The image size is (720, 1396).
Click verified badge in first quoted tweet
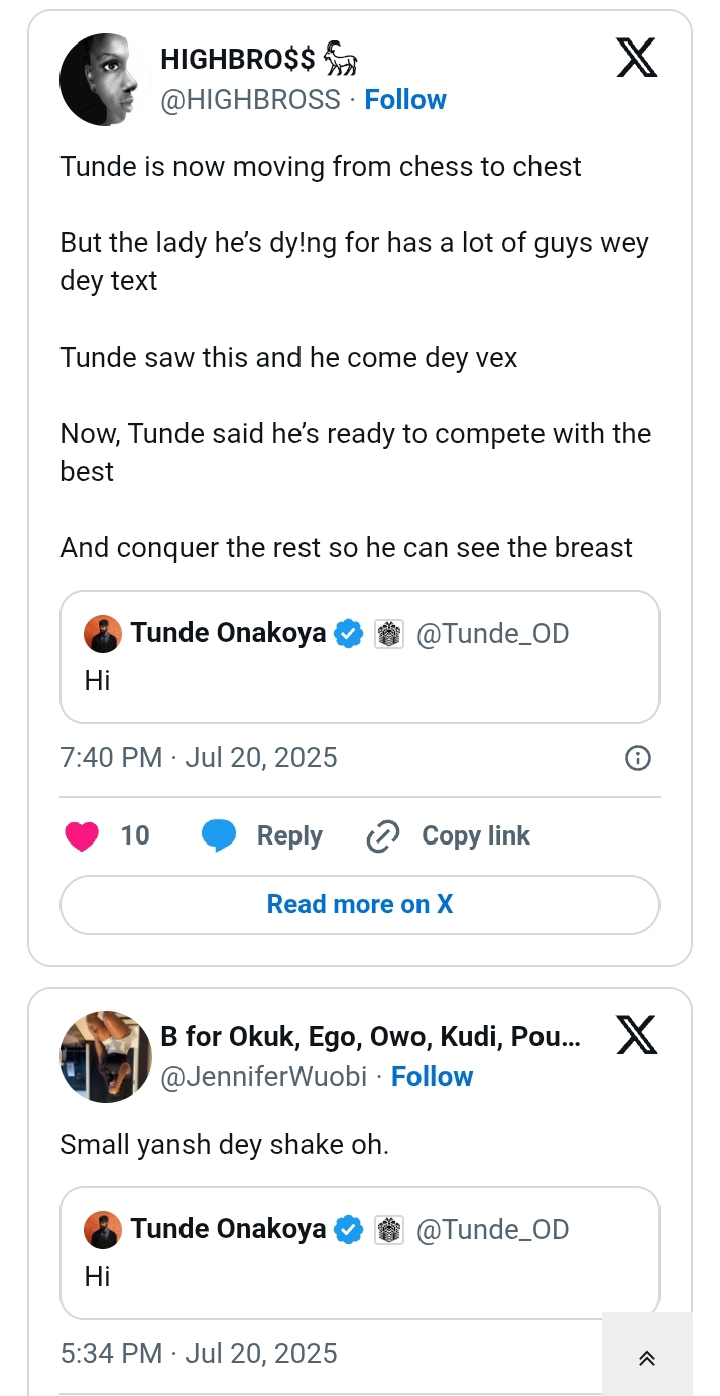pyautogui.click(x=348, y=633)
